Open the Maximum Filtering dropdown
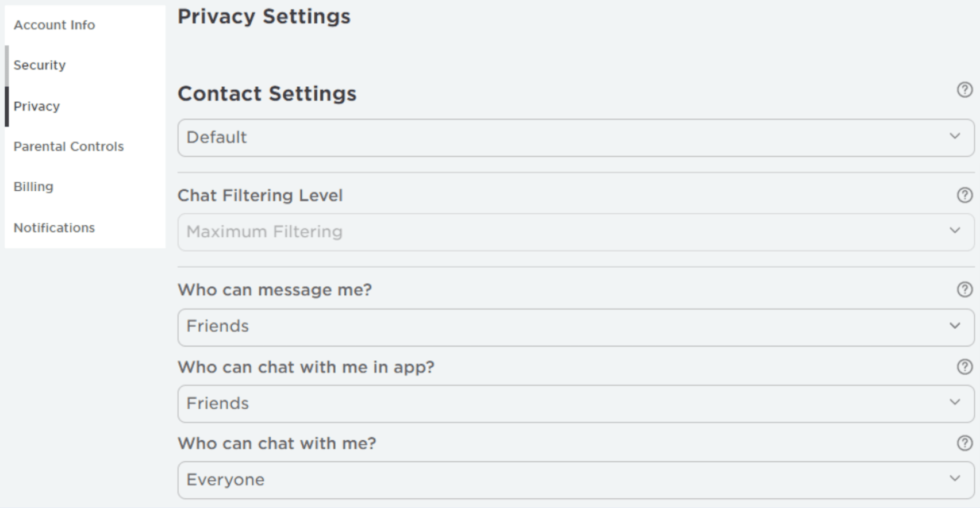 click(x=575, y=232)
